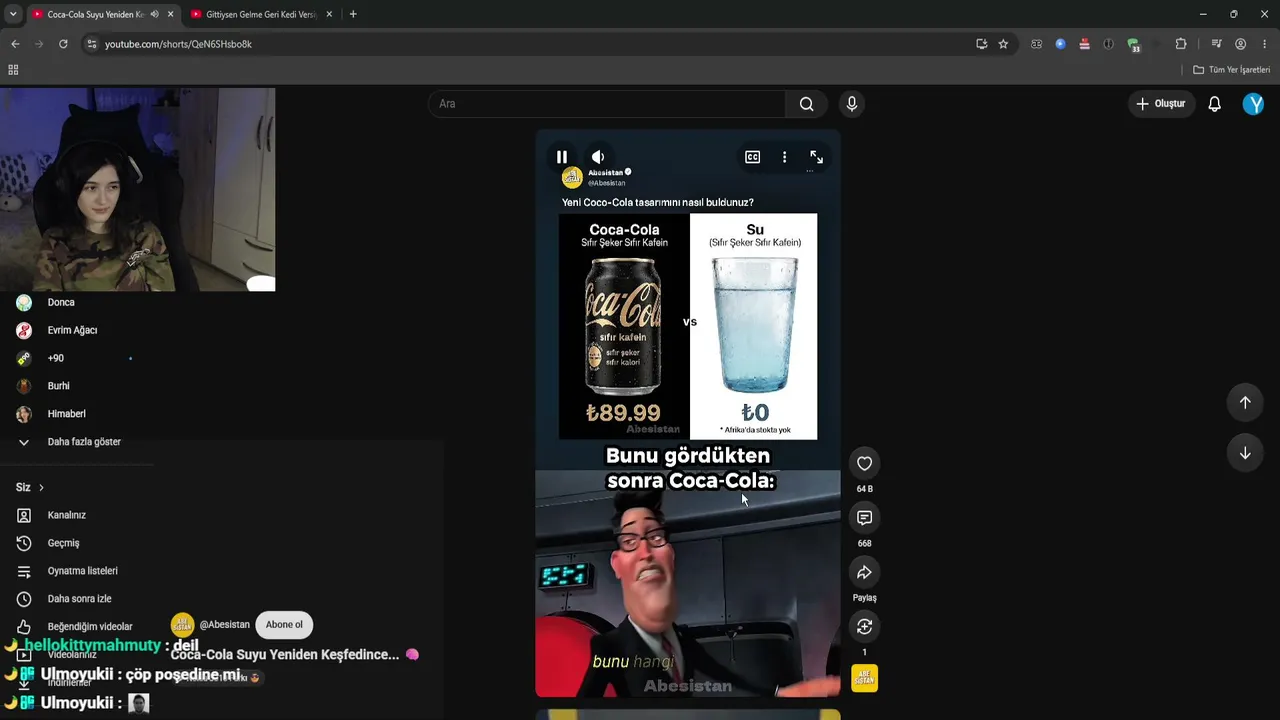The height and width of the screenshot is (720, 1280).
Task: Click the install app icon in address bar
Action: coord(982,44)
